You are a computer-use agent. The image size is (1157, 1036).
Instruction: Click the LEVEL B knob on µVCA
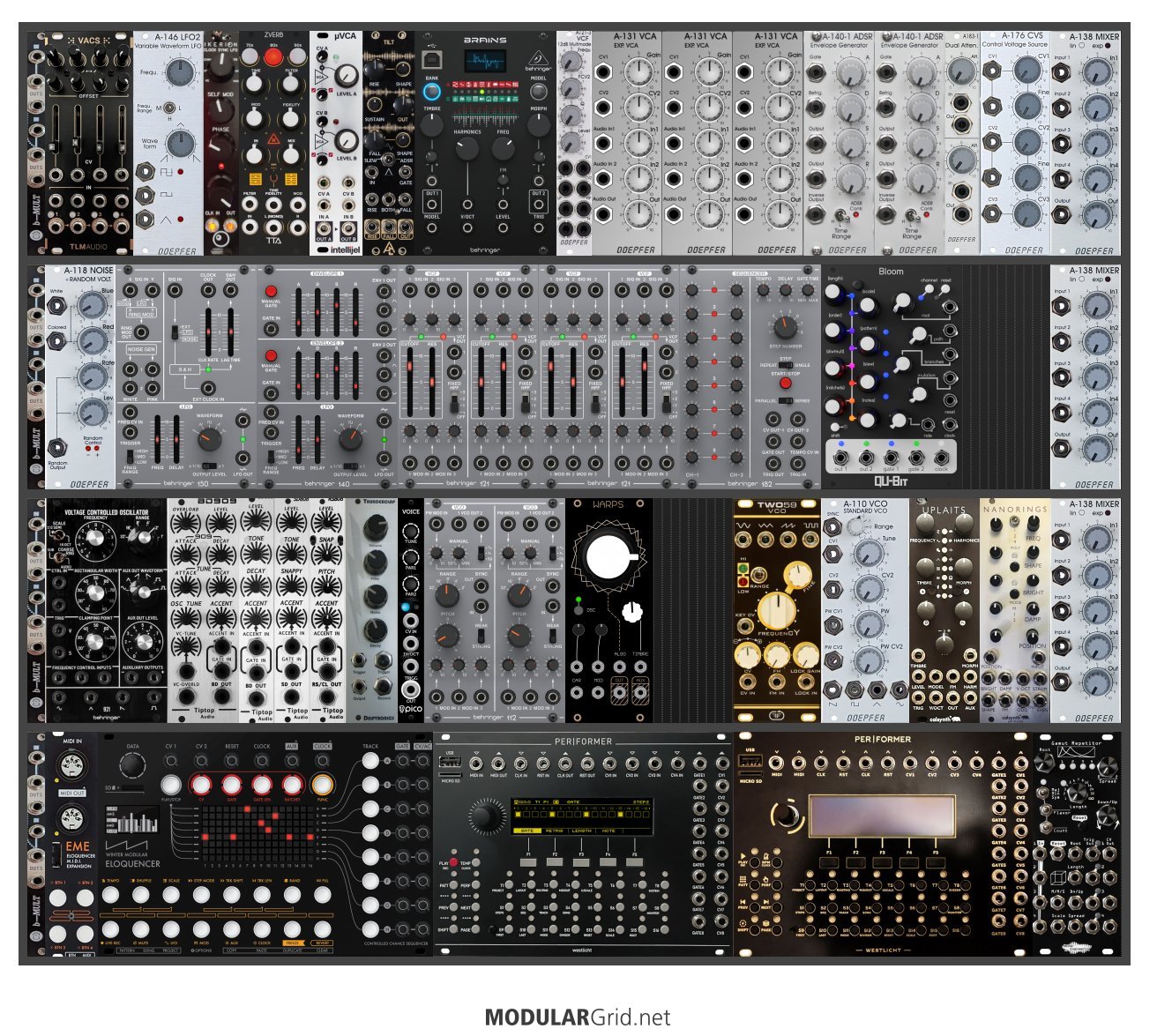tap(347, 140)
